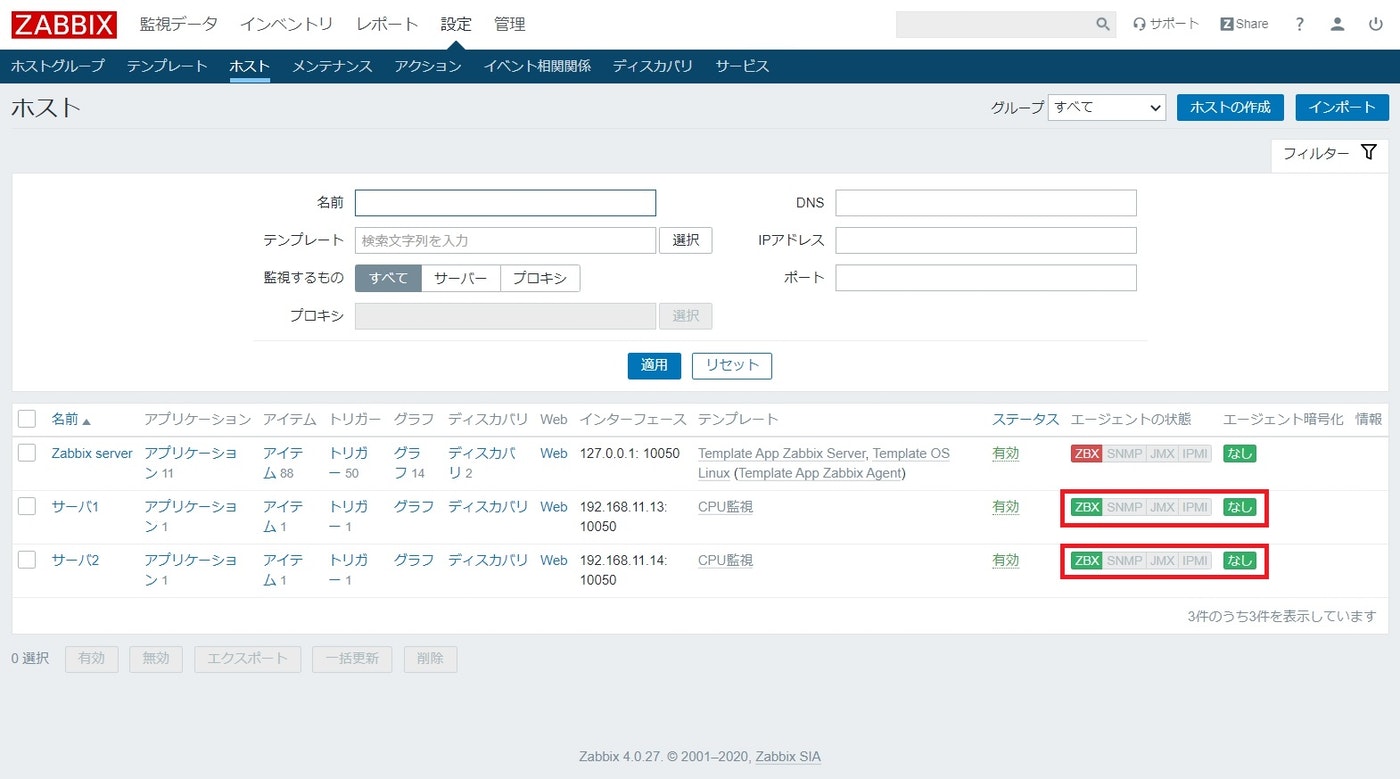The image size is (1400, 779).
Task: Select the checkbox for Zabbix server row
Action: [x=27, y=453]
